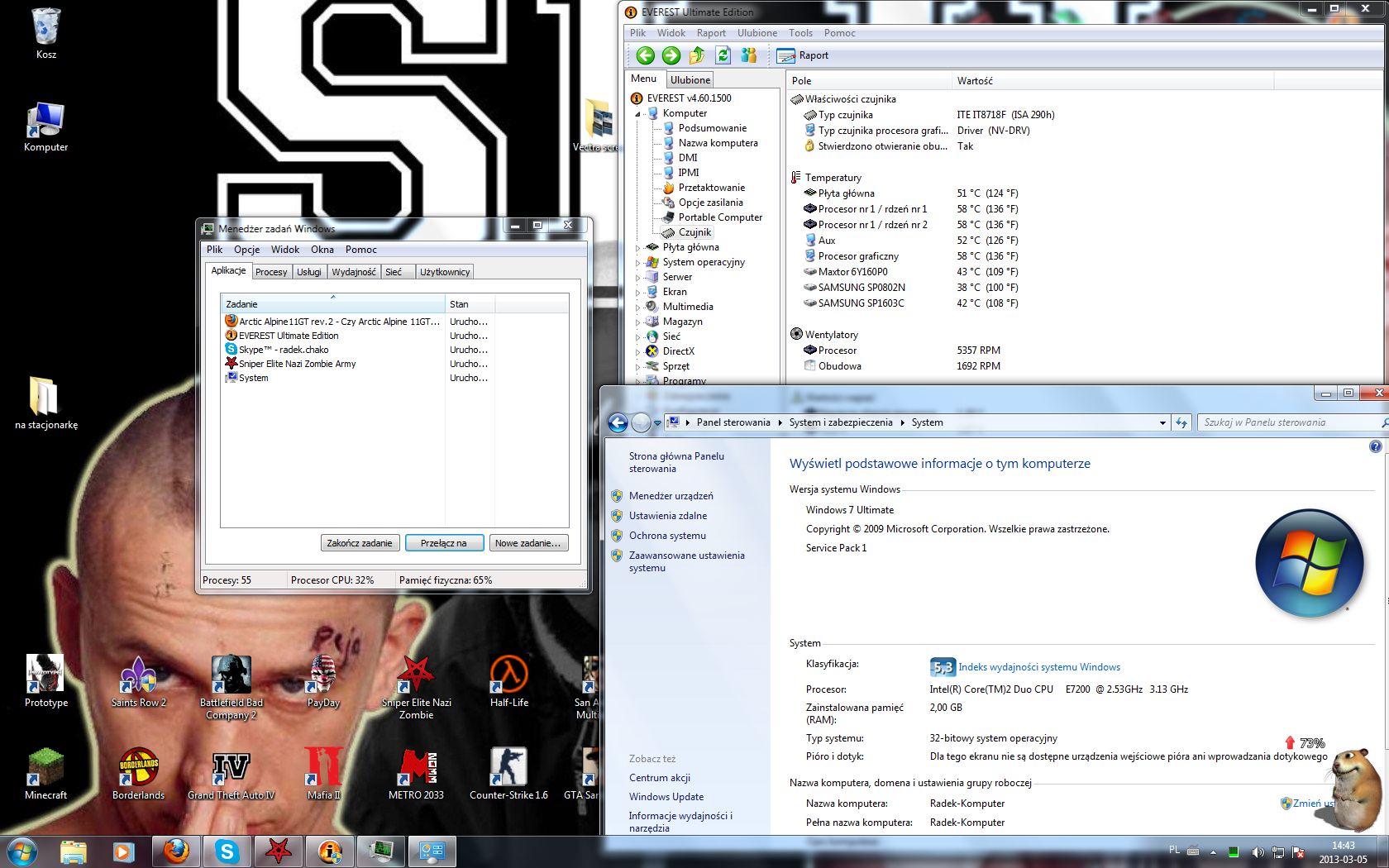
Task: Open 'Indeks wydajności systemu Windows' link
Action: pos(1039,667)
